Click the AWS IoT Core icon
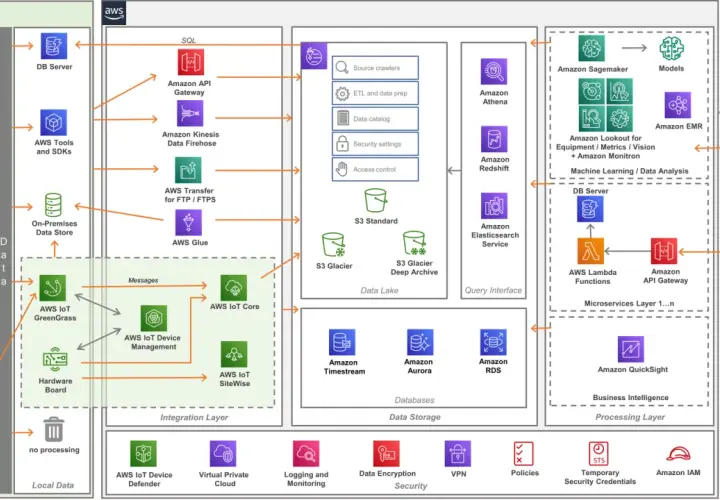The height and width of the screenshot is (500, 720). tap(234, 288)
